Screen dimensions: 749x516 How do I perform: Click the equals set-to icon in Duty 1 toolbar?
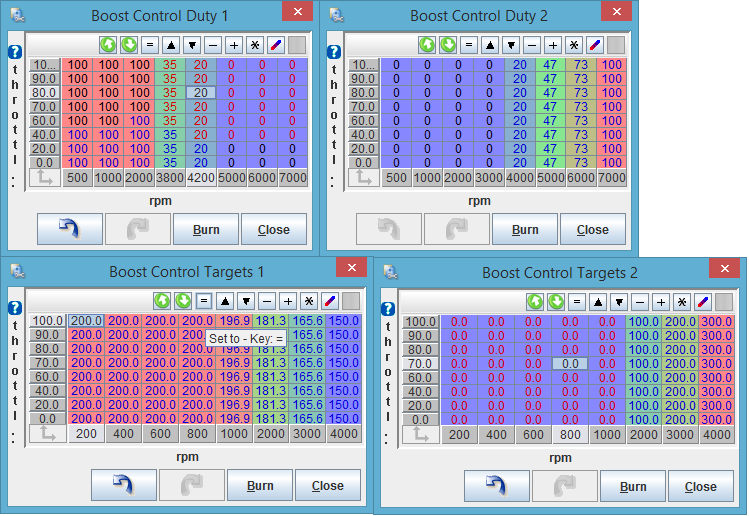(x=150, y=45)
